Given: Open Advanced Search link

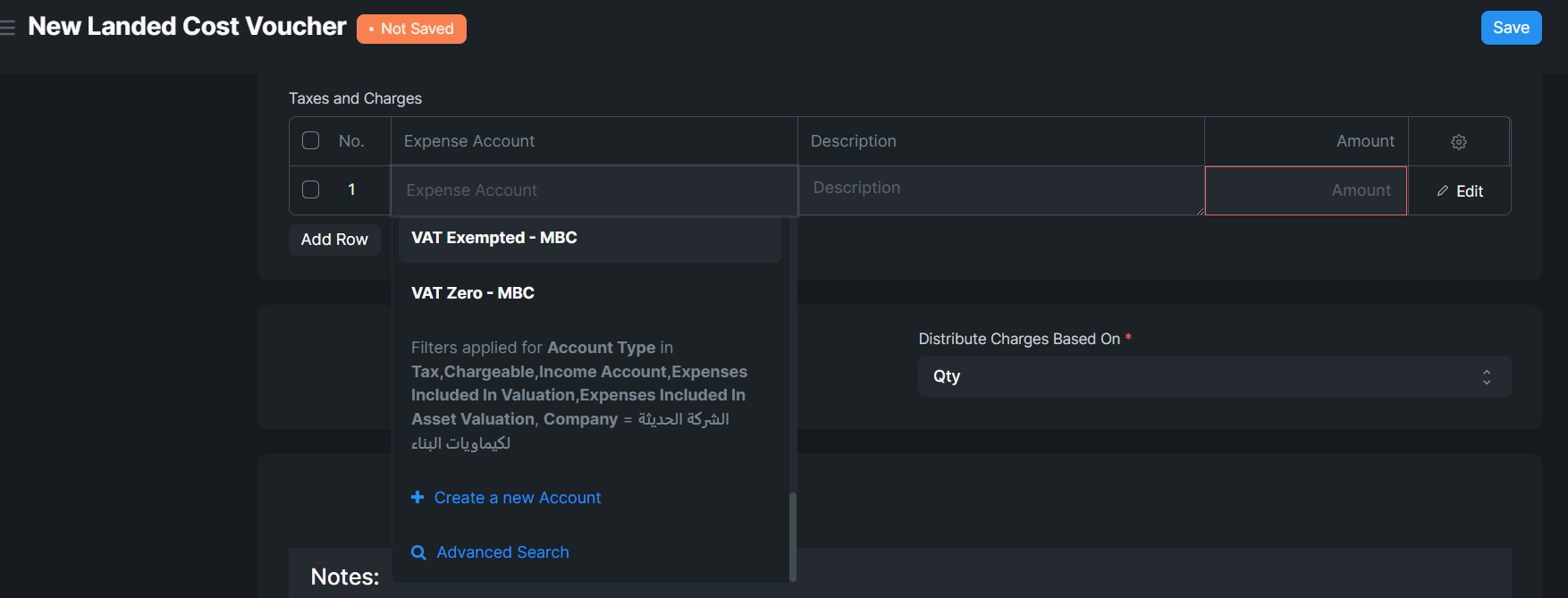Looking at the screenshot, I should coord(502,552).
